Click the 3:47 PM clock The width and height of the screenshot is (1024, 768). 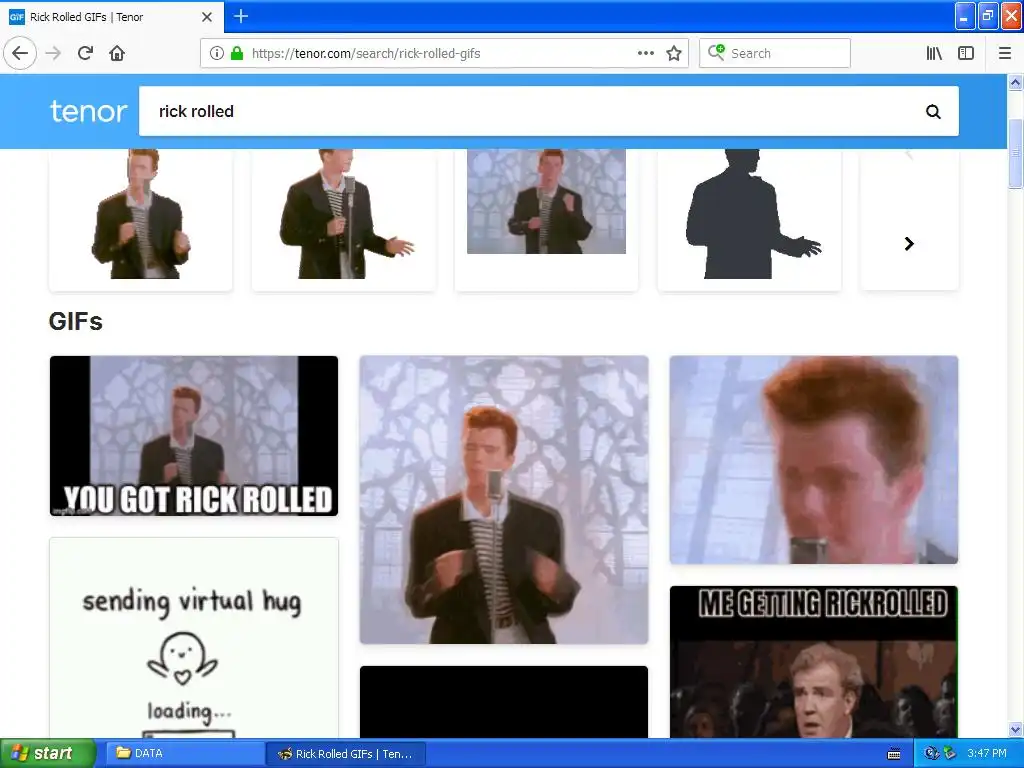click(x=987, y=753)
